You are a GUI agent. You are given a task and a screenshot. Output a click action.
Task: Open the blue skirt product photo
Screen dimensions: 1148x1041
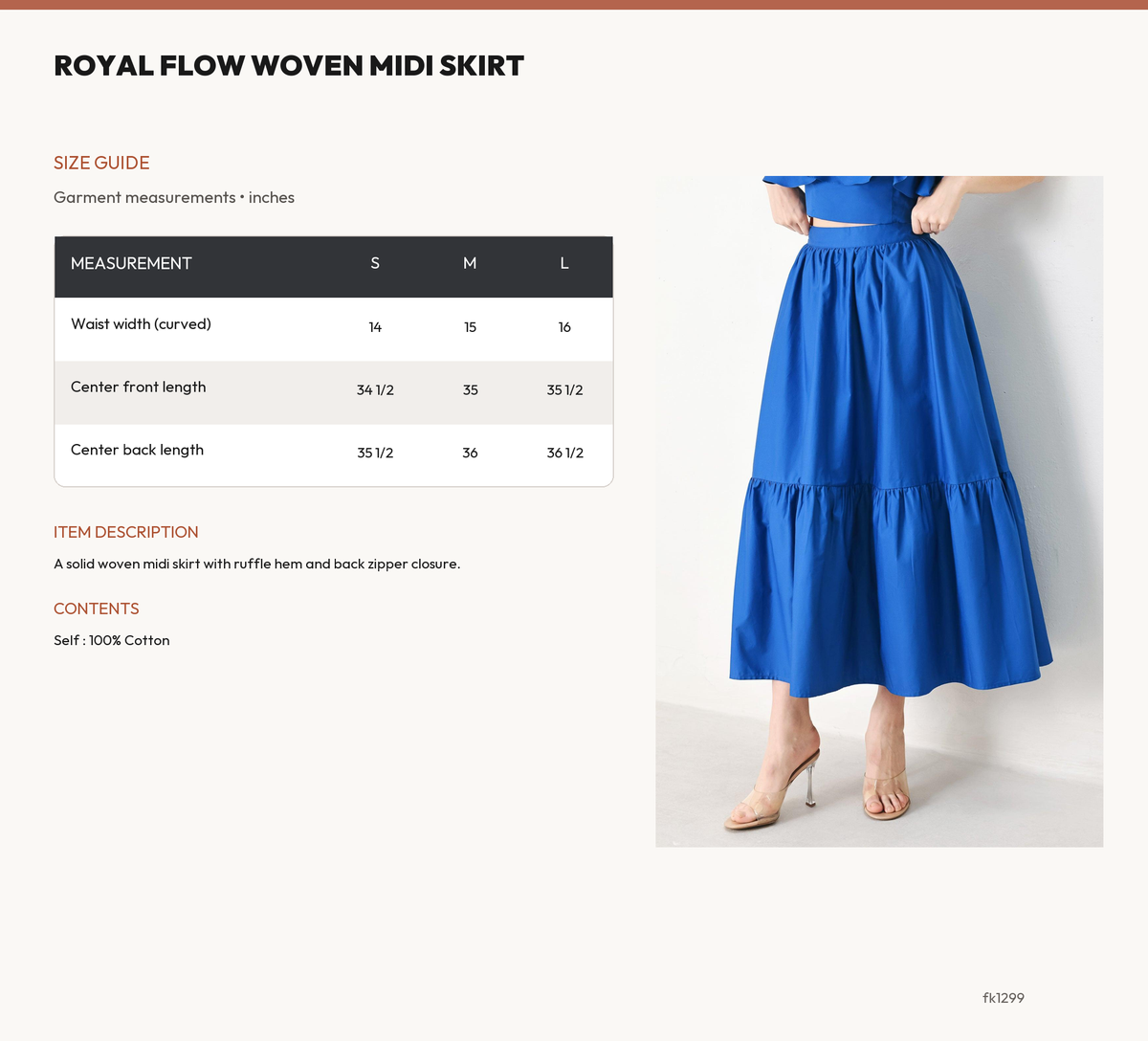879,511
